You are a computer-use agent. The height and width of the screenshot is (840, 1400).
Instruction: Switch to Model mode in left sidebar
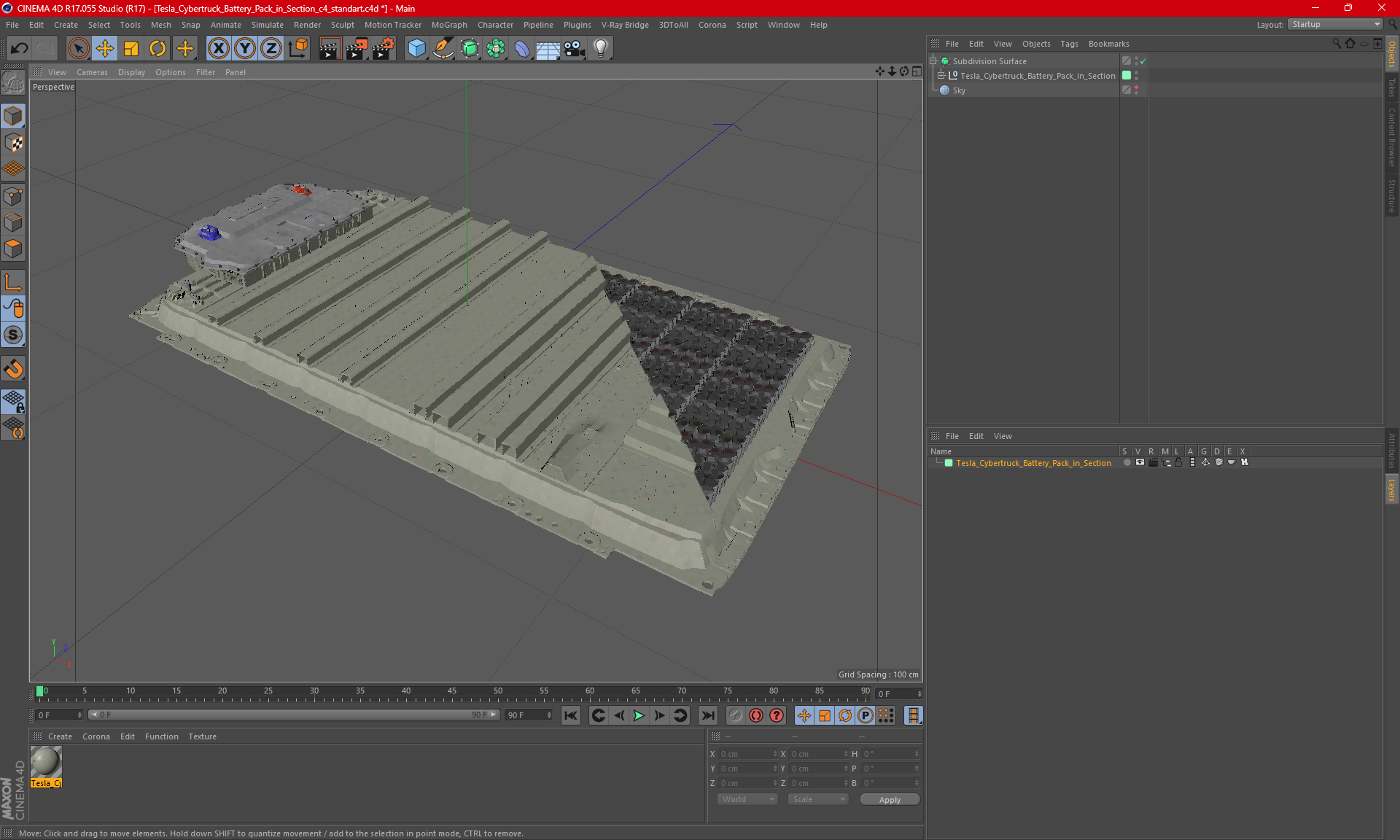tap(14, 116)
